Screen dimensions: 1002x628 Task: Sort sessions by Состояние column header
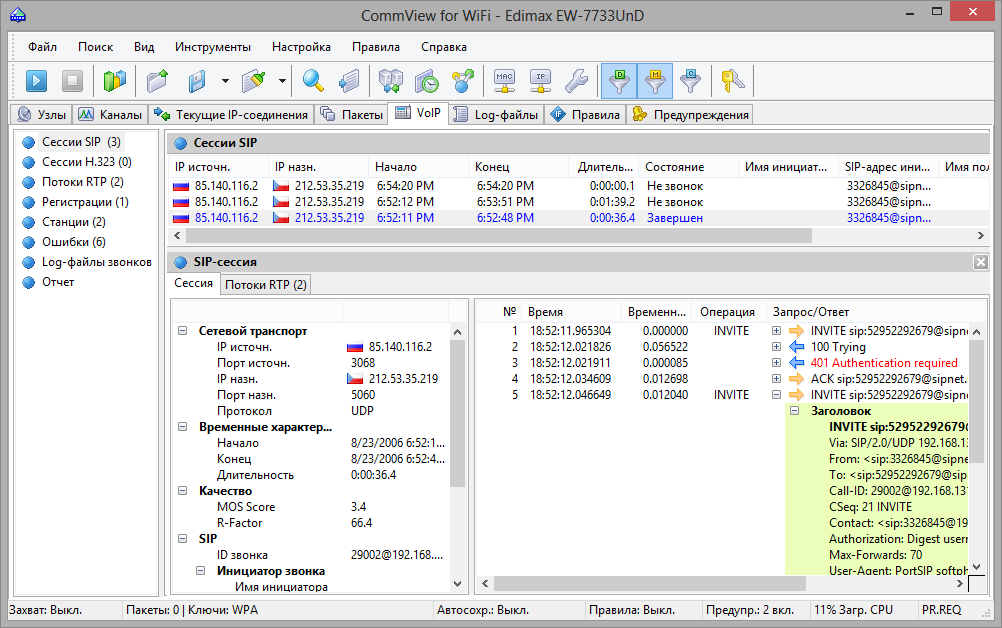pyautogui.click(x=688, y=167)
